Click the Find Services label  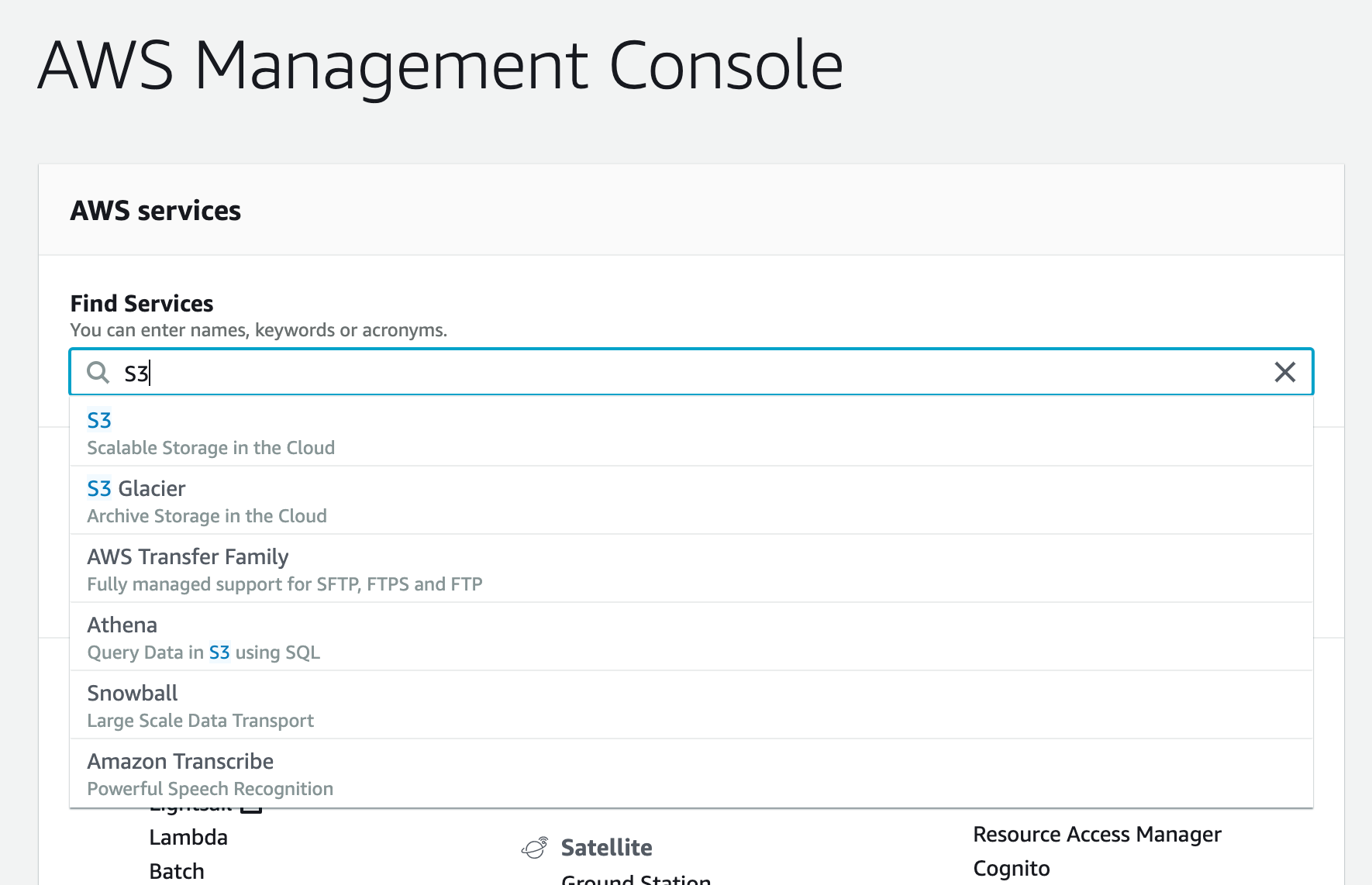point(142,304)
